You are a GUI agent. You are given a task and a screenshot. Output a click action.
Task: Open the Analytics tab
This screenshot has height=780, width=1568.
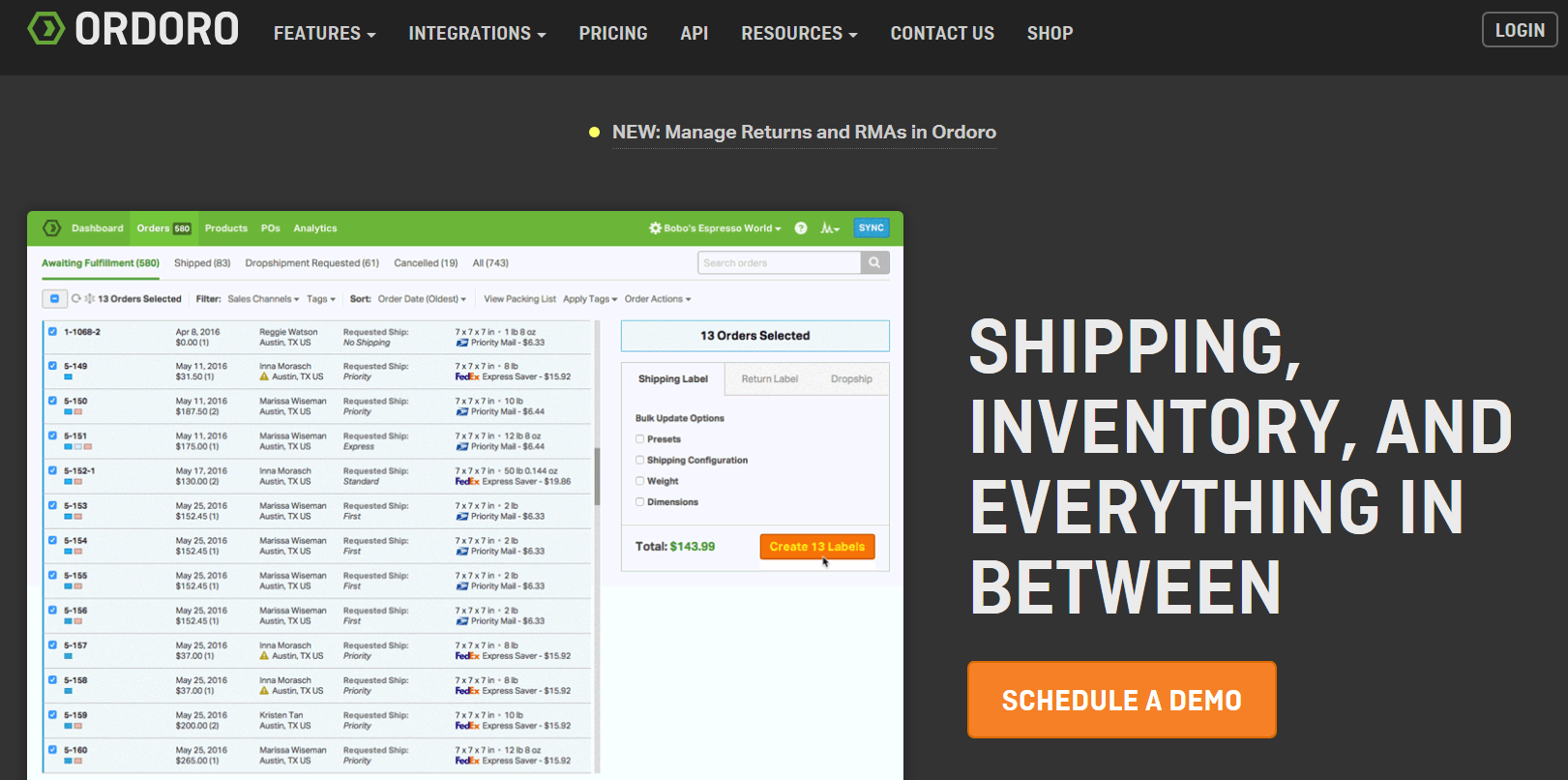pos(315,228)
